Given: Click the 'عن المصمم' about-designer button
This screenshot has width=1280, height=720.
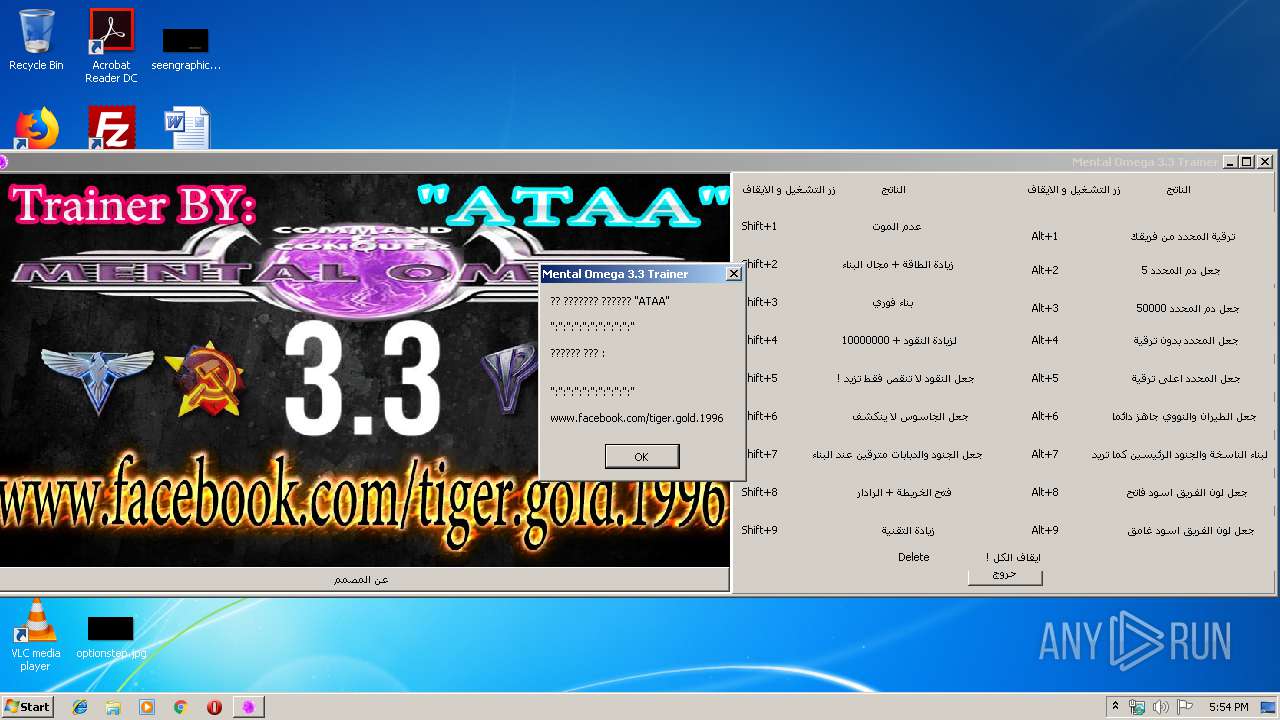Looking at the screenshot, I should pyautogui.click(x=362, y=579).
